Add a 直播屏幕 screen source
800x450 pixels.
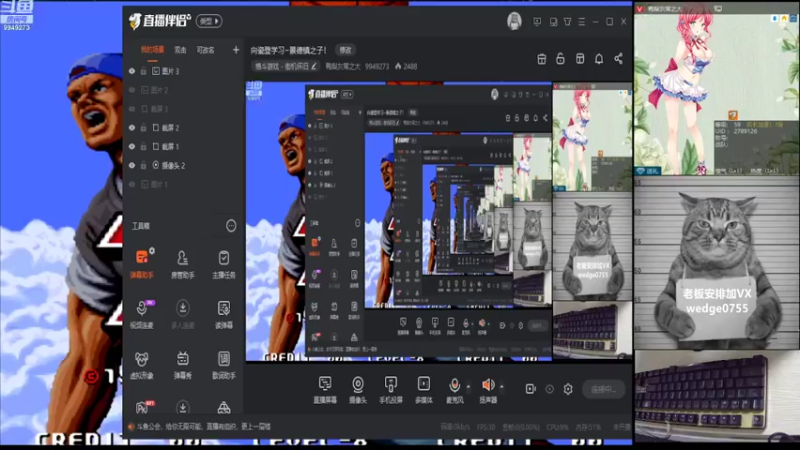click(324, 390)
